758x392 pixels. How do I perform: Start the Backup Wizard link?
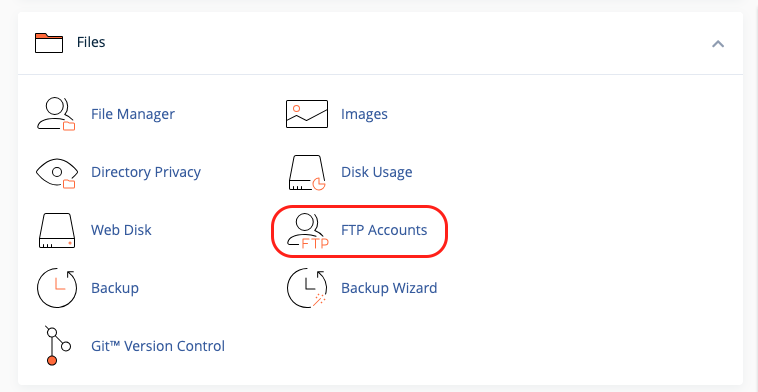click(389, 288)
